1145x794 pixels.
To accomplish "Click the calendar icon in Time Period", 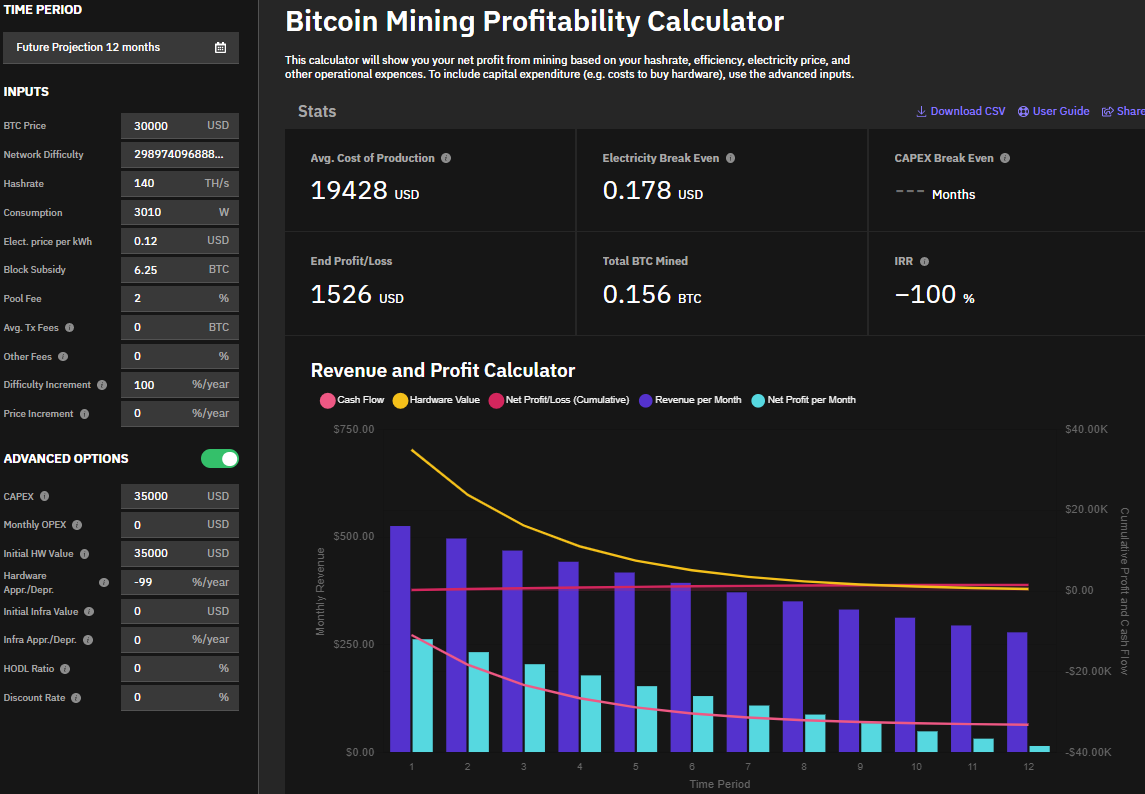I will pyautogui.click(x=220, y=48).
